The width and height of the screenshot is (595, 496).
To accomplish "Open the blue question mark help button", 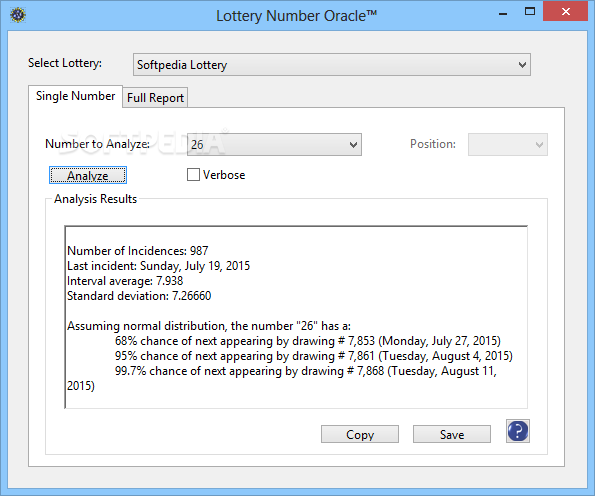I will click(518, 431).
